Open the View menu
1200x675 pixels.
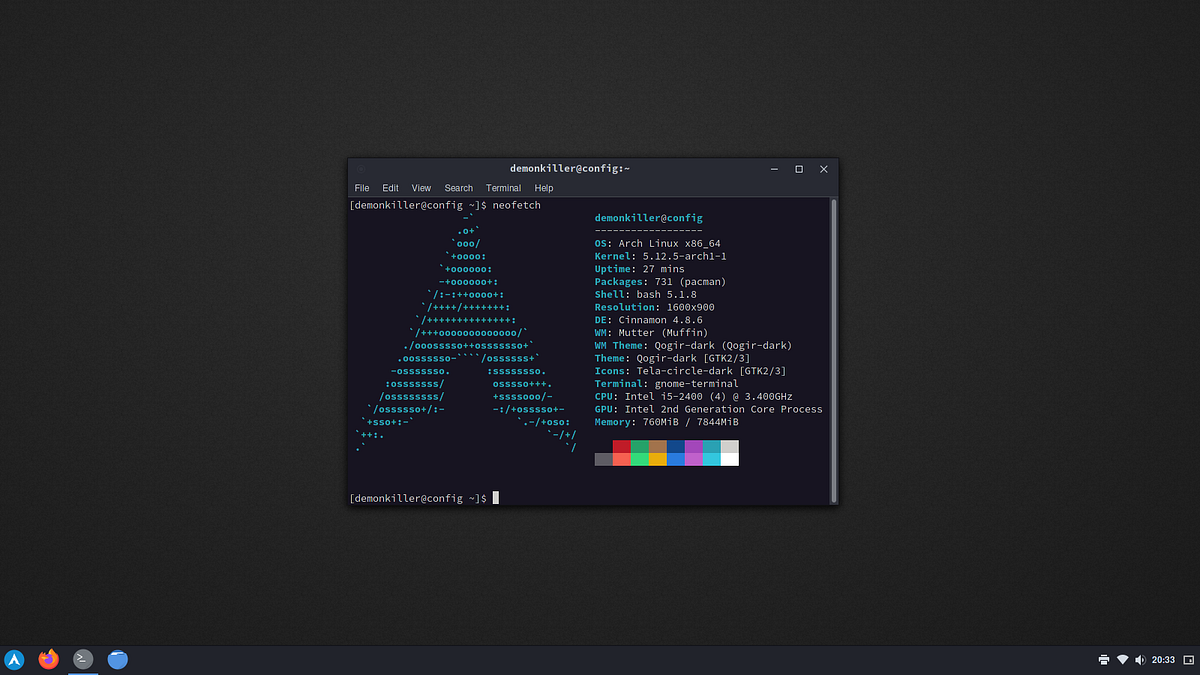pos(421,187)
